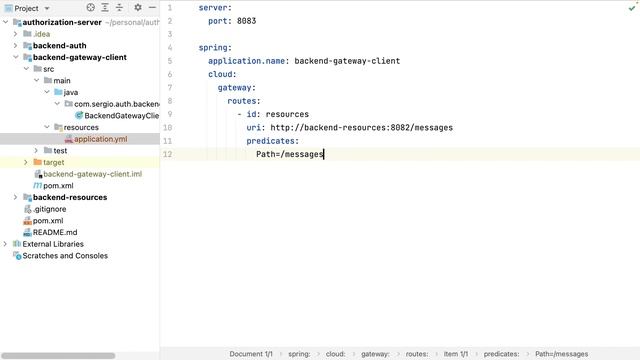Click 'predicates:' breadcrumb in the status path
This screenshot has width=640, height=360.
coord(501,354)
